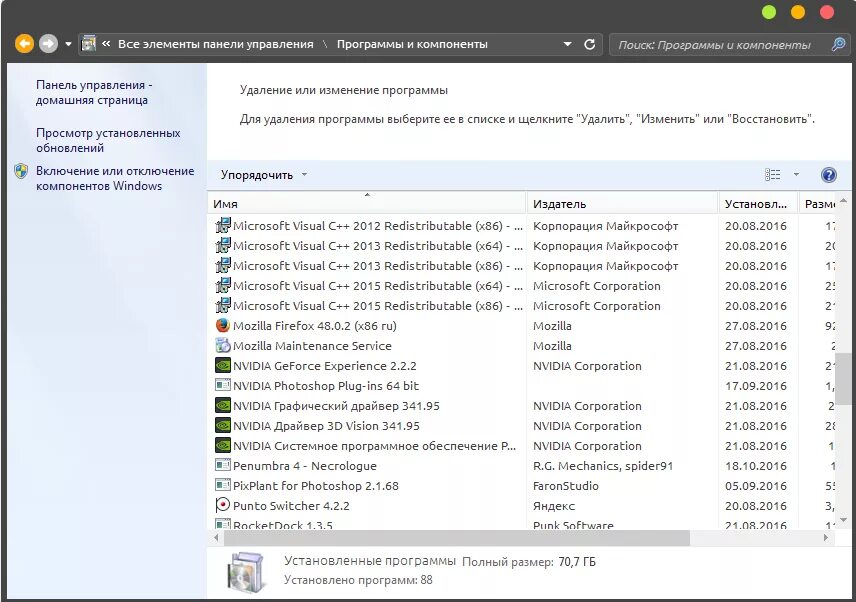This screenshot has height=602, width=856.
Task: Open address bar history dropdown arrow
Action: 568,44
